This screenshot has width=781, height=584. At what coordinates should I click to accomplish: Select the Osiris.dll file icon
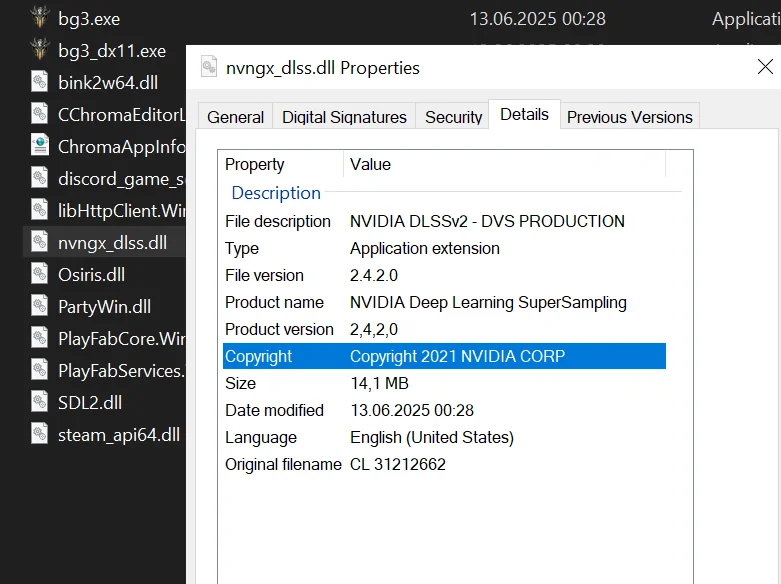pyautogui.click(x=40, y=274)
